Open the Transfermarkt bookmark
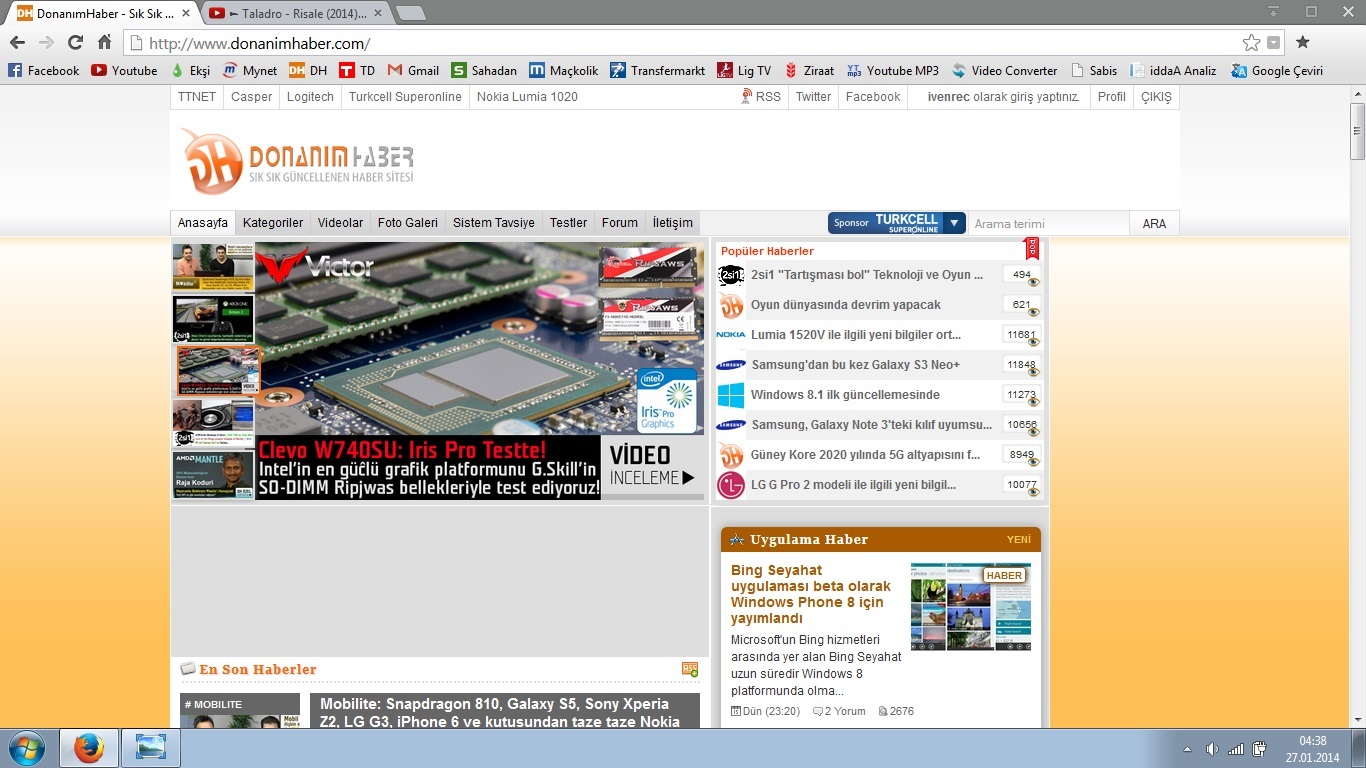The height and width of the screenshot is (768, 1366). pos(658,71)
